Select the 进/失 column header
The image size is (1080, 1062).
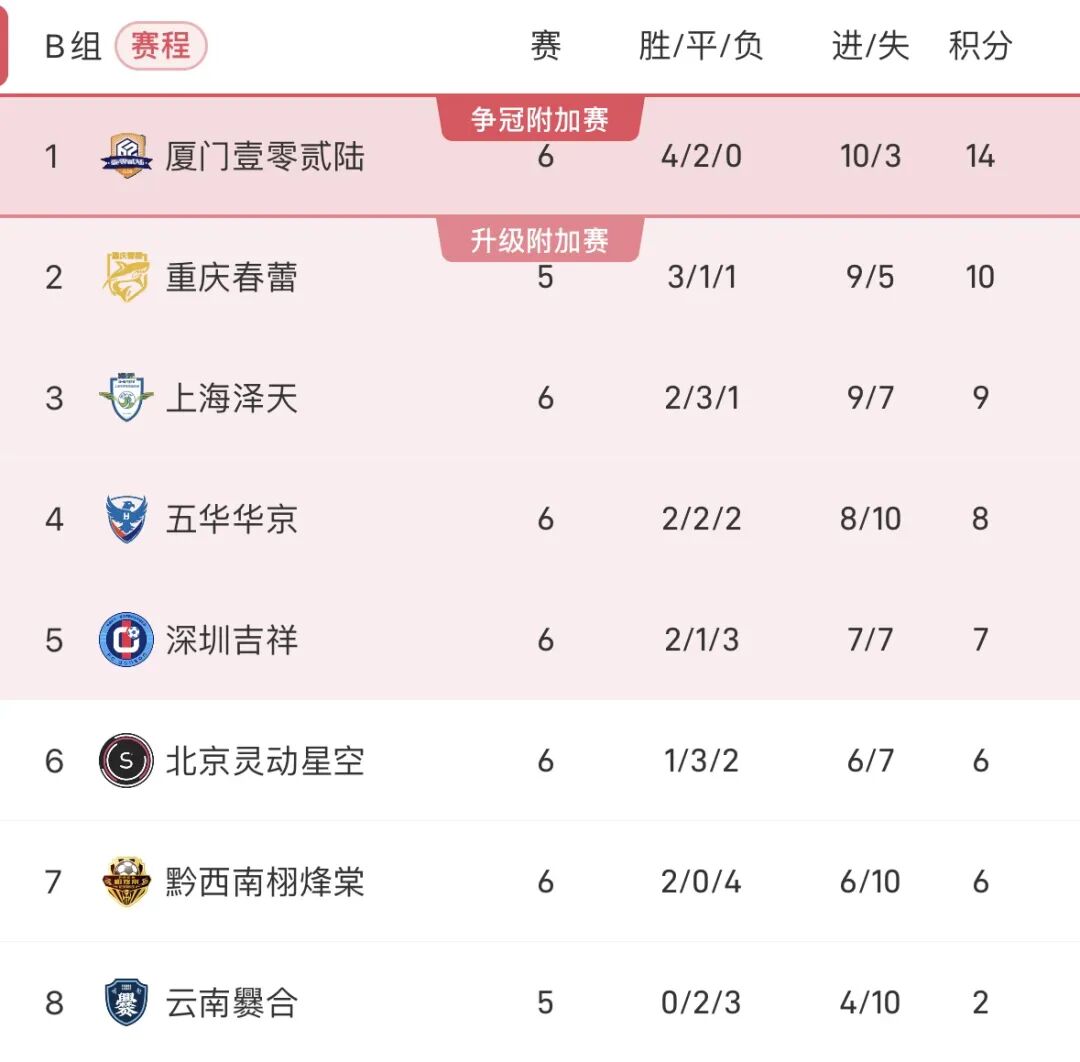click(x=868, y=45)
